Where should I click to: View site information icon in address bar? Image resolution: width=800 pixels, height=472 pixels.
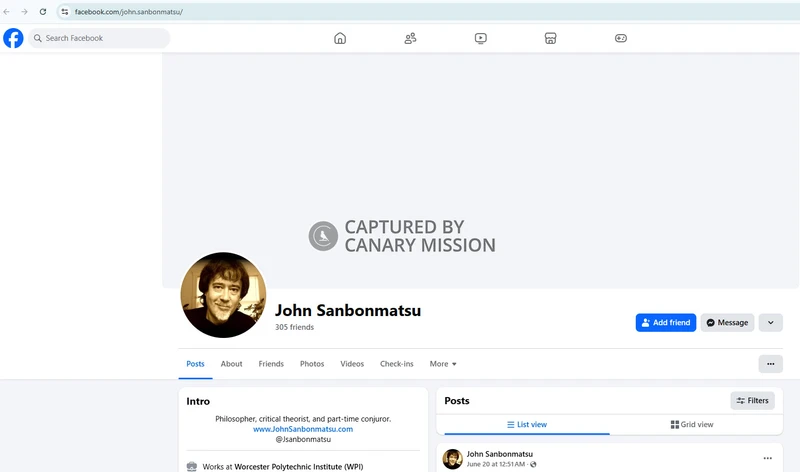point(65,12)
